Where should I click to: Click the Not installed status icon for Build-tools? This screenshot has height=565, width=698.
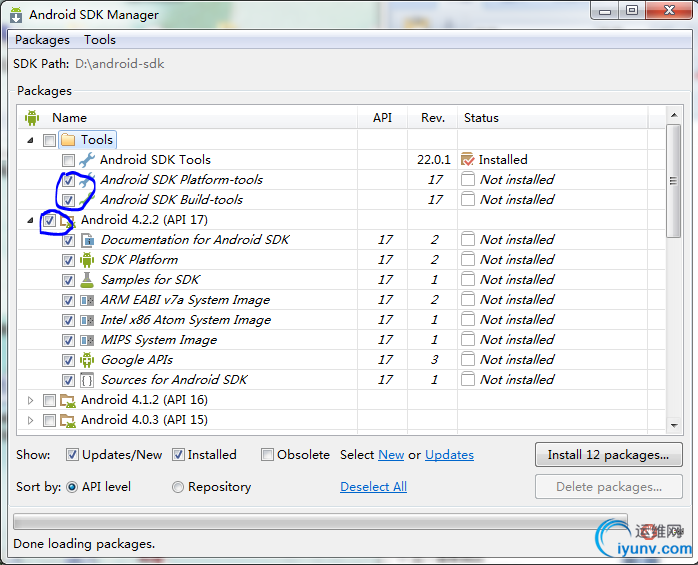(x=467, y=199)
